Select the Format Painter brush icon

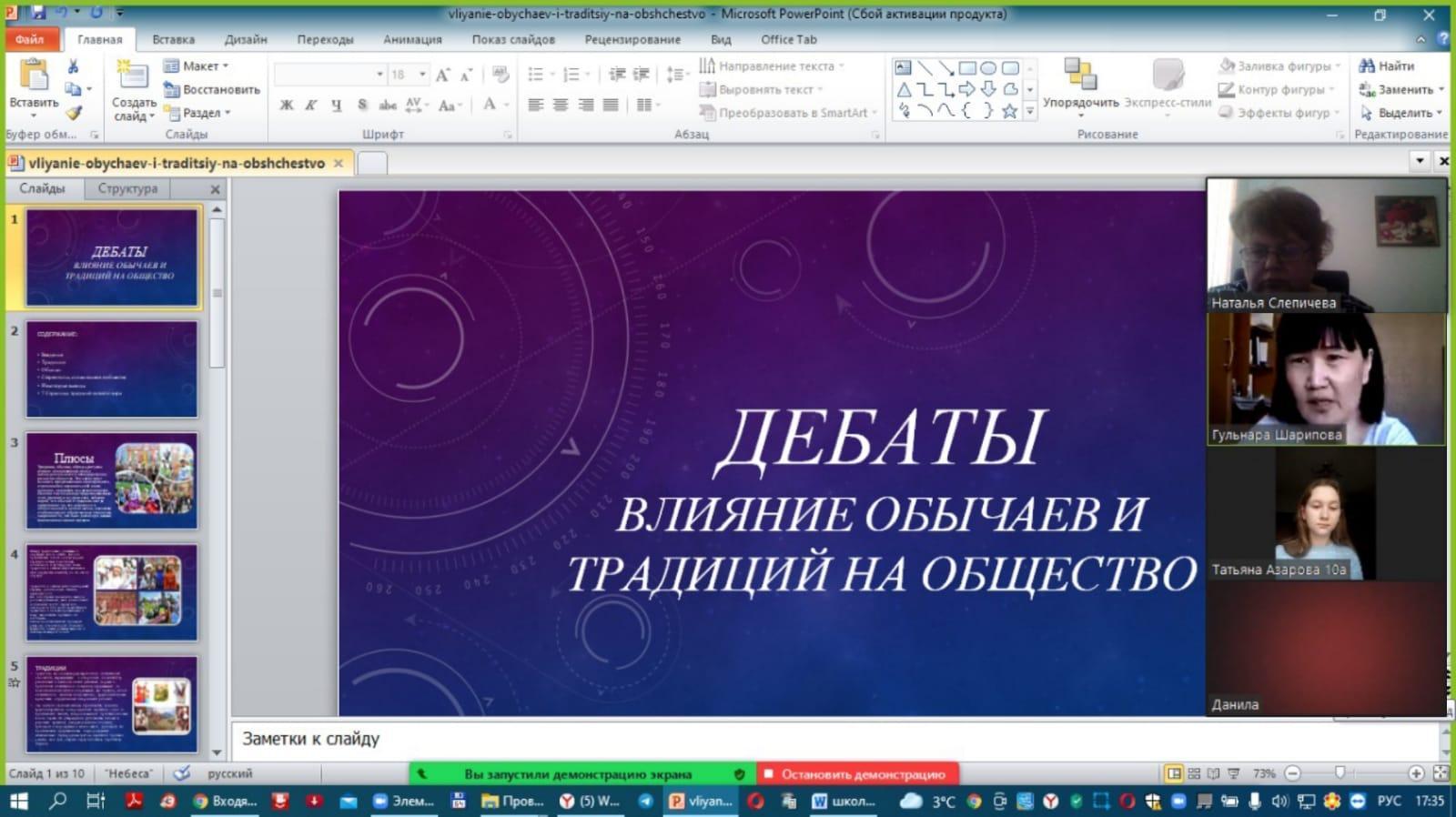coord(74,113)
